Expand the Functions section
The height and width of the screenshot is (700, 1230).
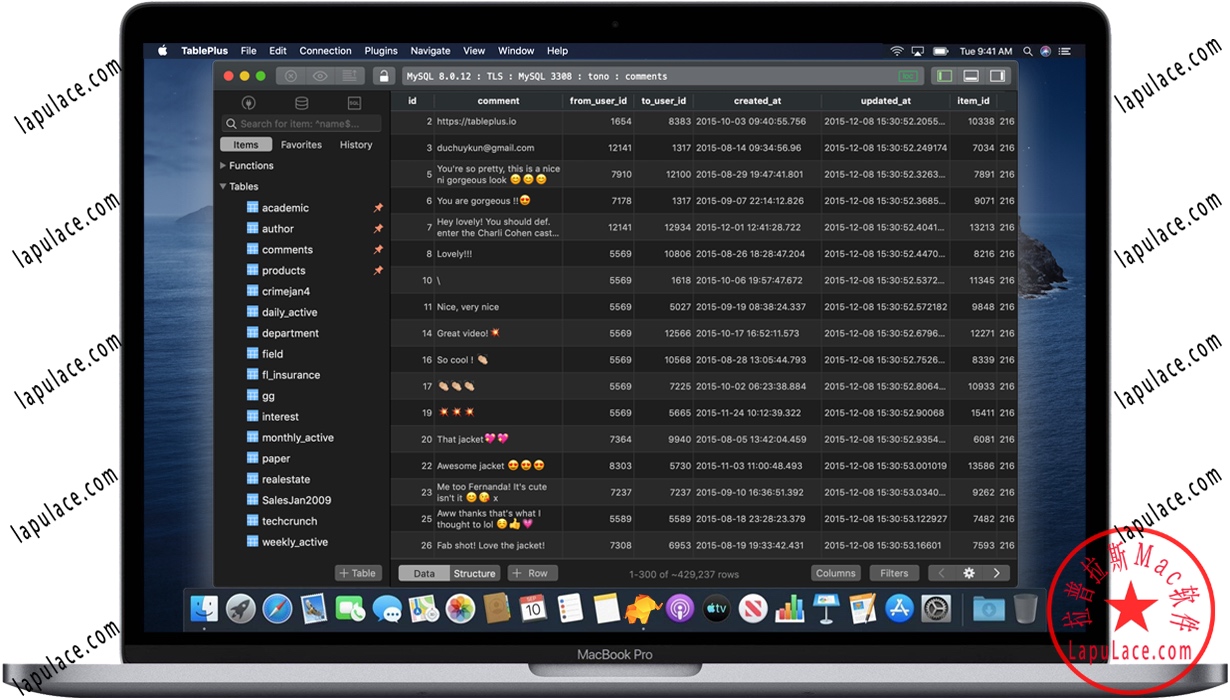click(222, 166)
